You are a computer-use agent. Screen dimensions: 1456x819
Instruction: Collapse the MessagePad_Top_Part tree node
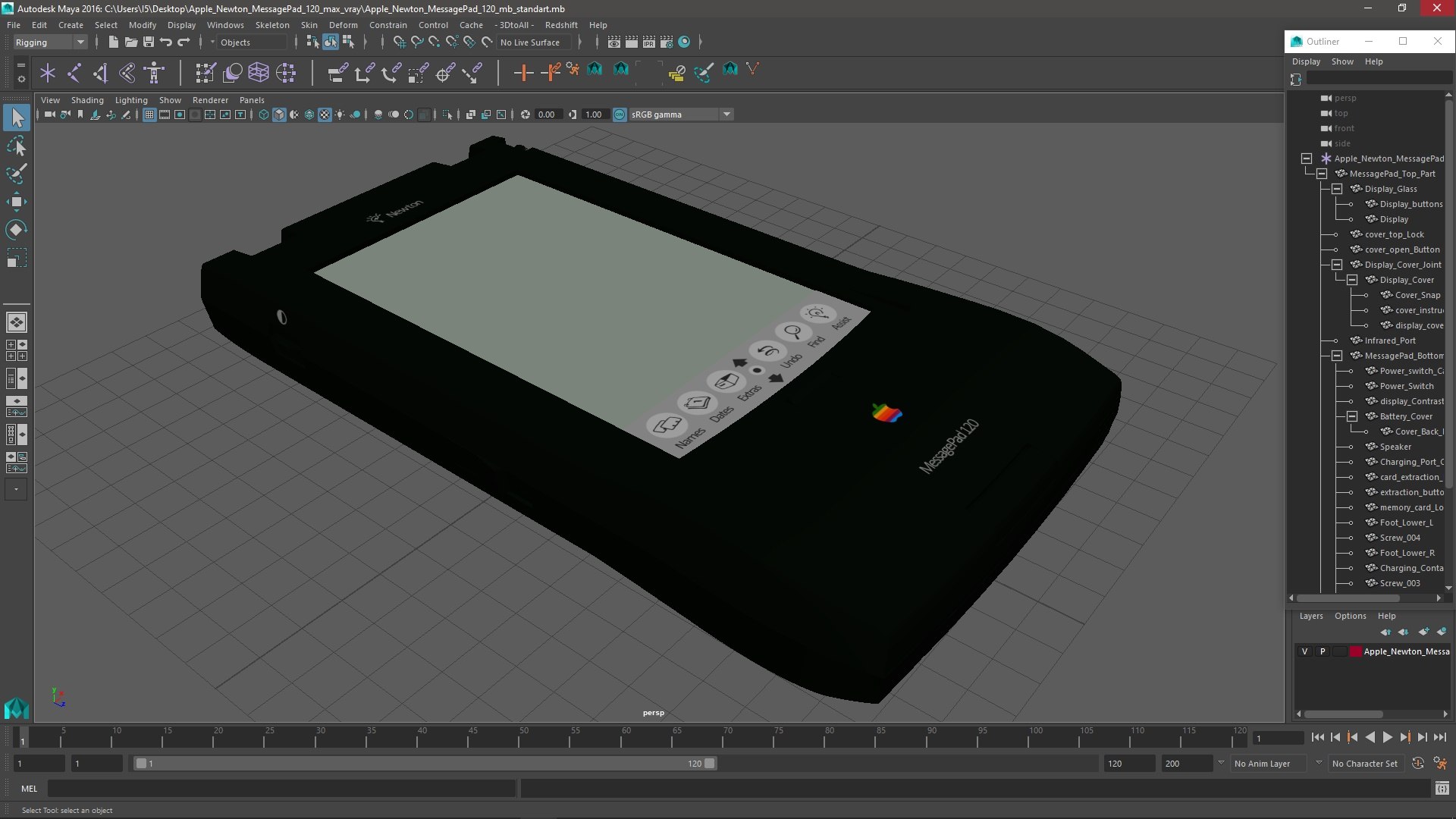pos(1322,174)
